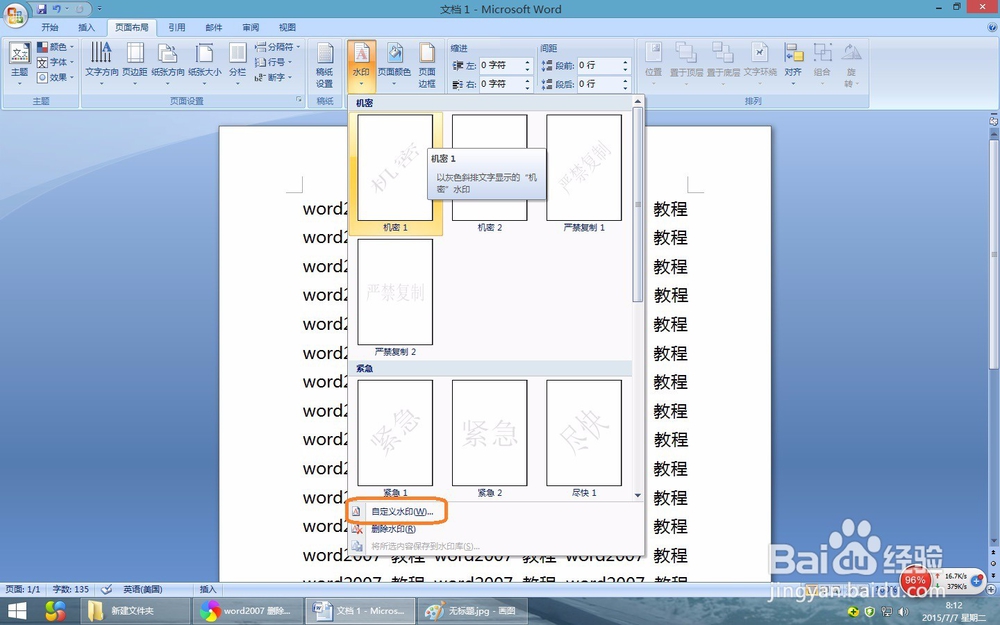Image resolution: width=1000 pixels, height=625 pixels.
Task: Open 断字 hyphenation dropdown
Action: (273, 77)
